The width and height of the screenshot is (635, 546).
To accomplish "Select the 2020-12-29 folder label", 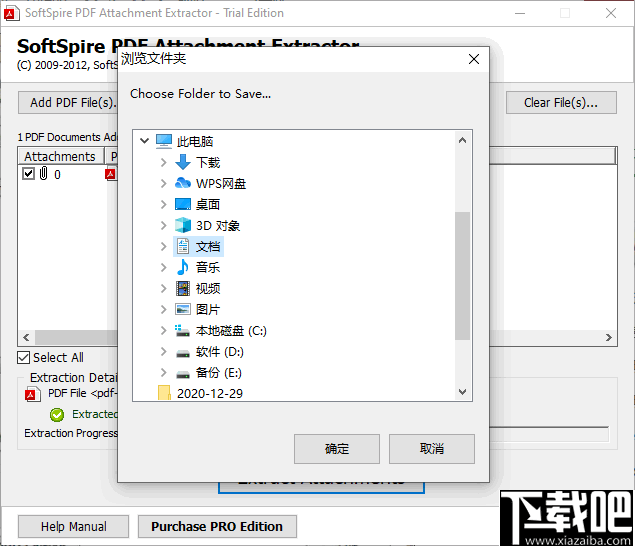I will [x=210, y=393].
